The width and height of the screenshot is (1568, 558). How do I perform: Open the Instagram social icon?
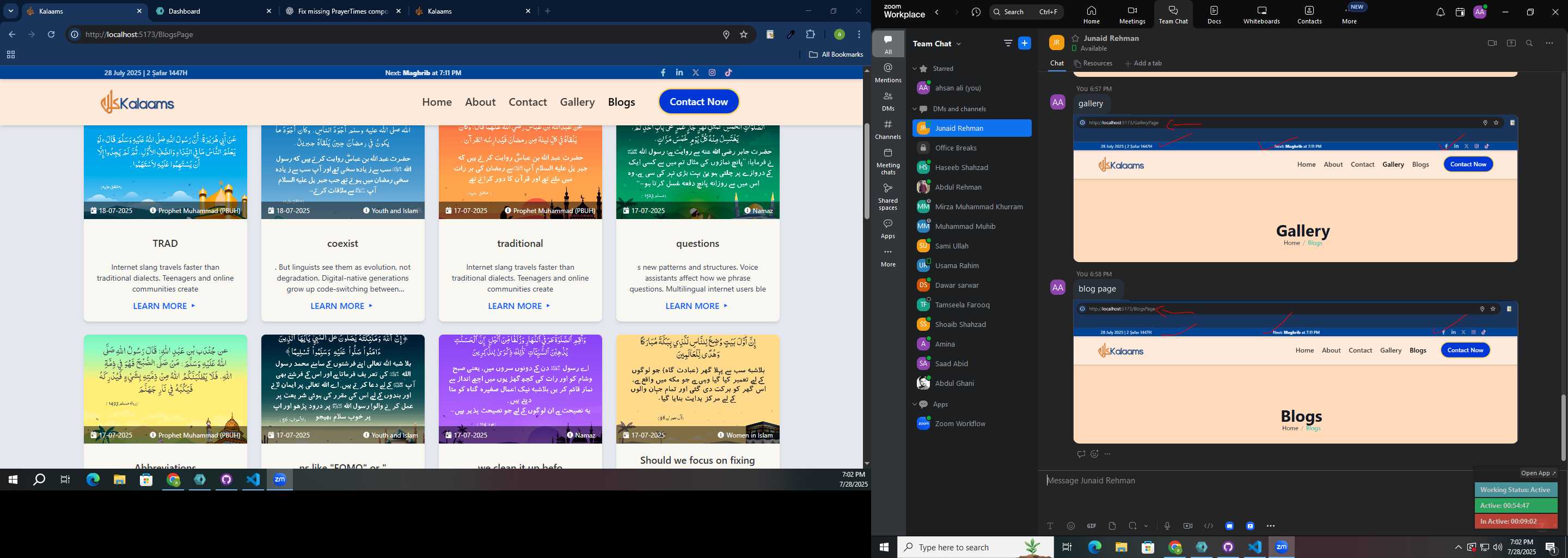coord(712,72)
